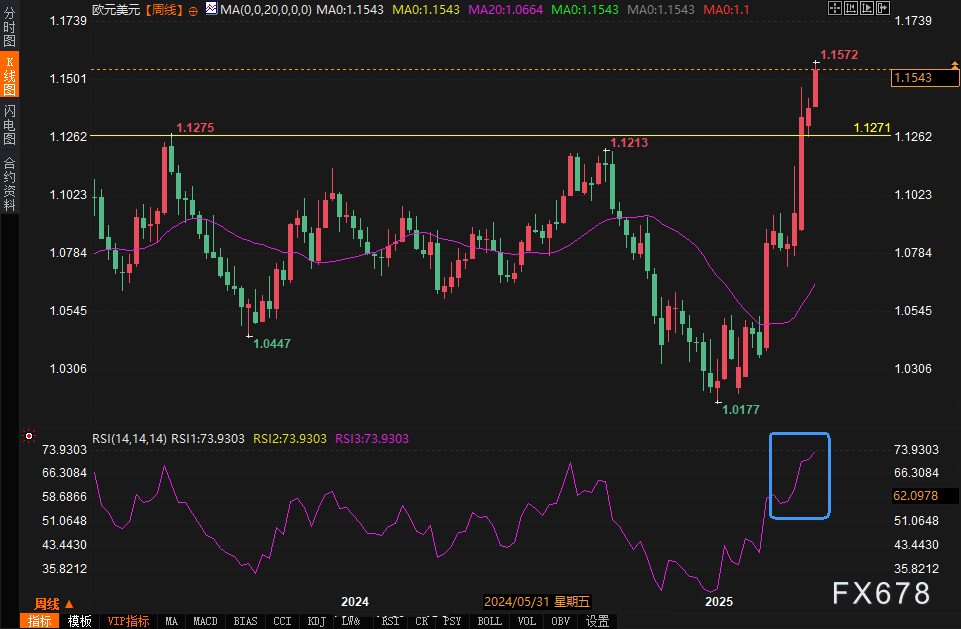Click the second window icon at top right
Screen dimensions: 961x629
(x=851, y=8)
